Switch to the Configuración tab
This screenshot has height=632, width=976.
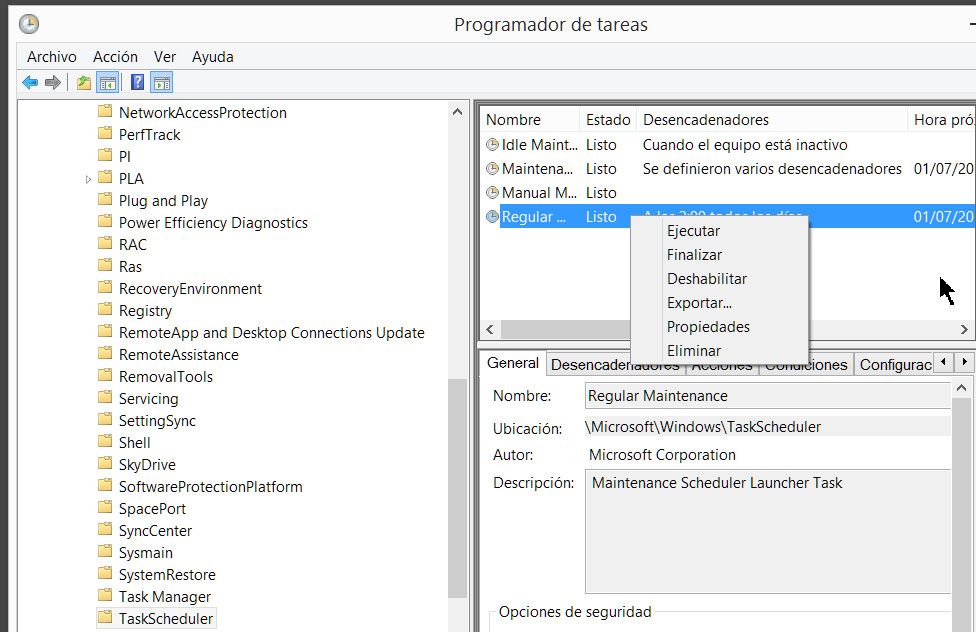[x=894, y=364]
